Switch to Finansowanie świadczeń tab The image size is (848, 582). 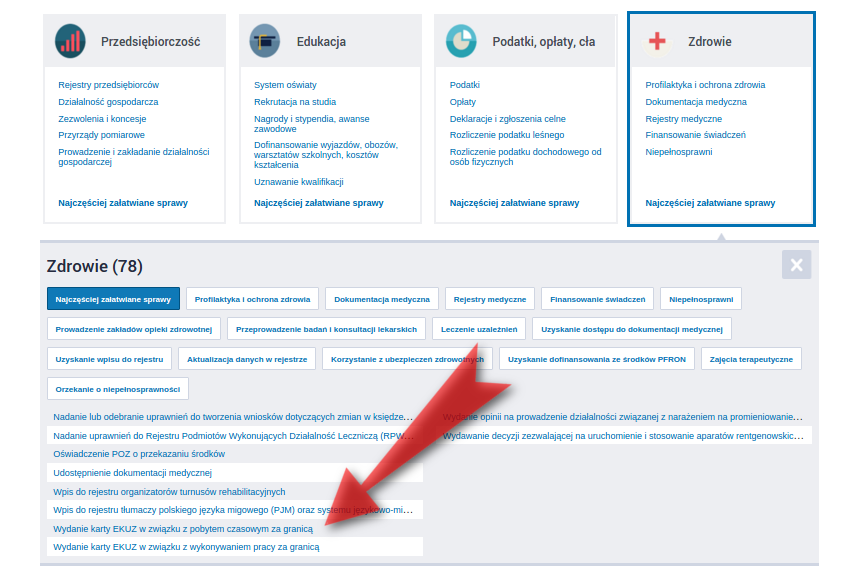[x=598, y=299]
